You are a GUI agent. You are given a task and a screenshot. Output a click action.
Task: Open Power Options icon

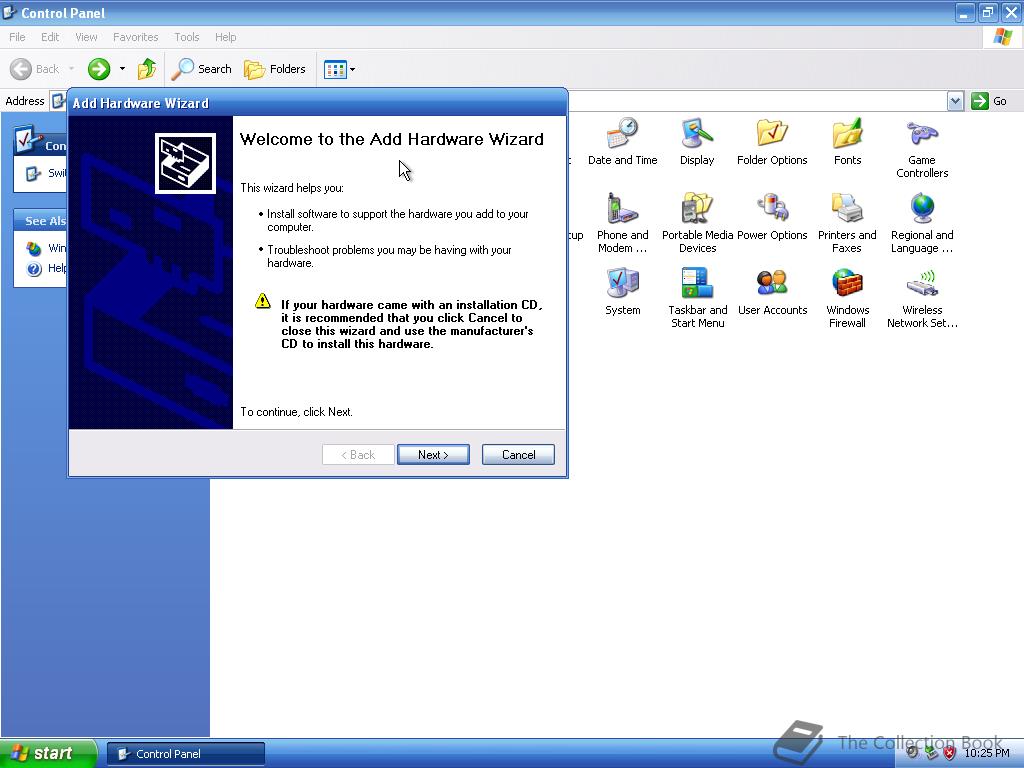coord(772,217)
